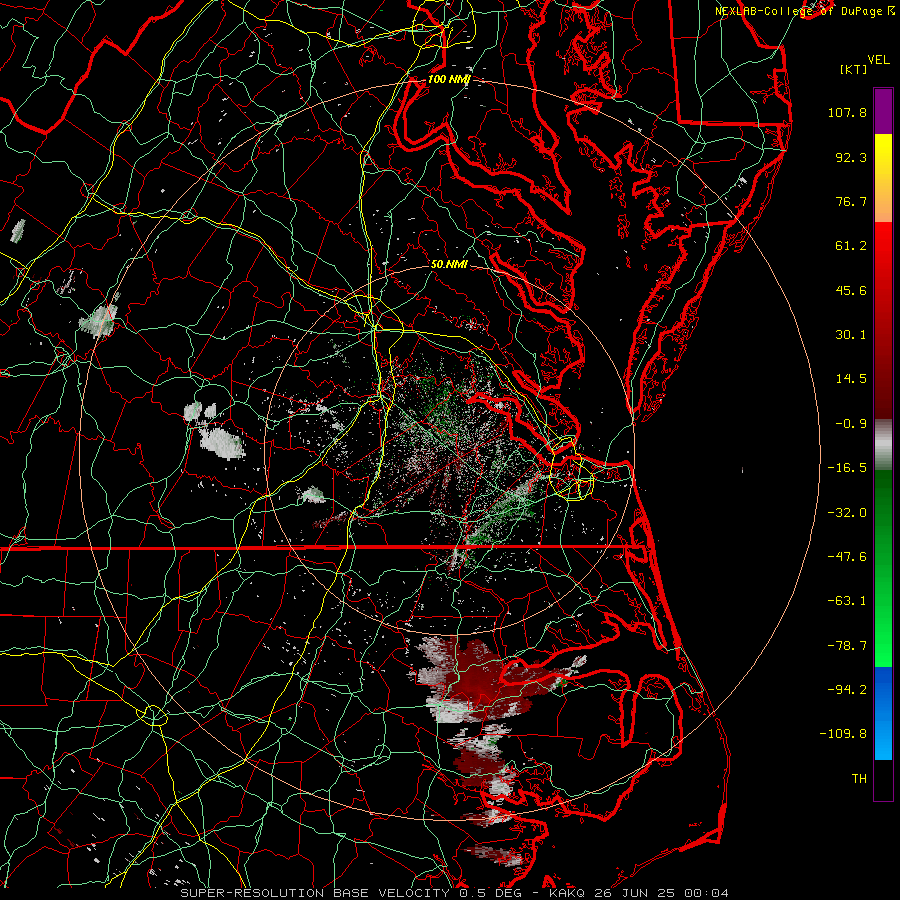
Task: Click the 100 NMI range ring label
Action: point(448,79)
